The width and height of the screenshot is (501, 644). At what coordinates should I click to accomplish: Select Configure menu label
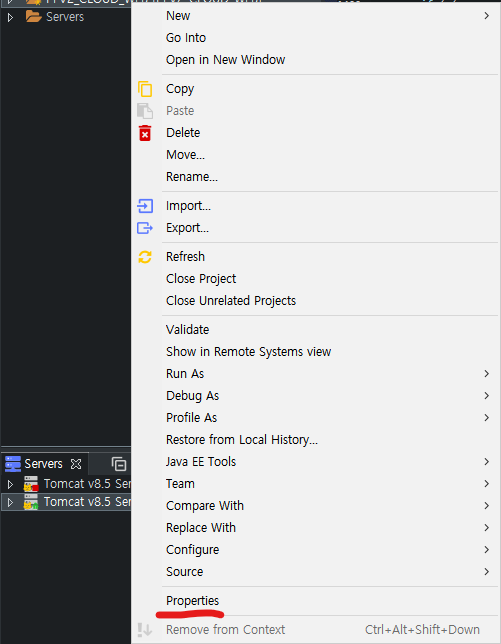[193, 550]
